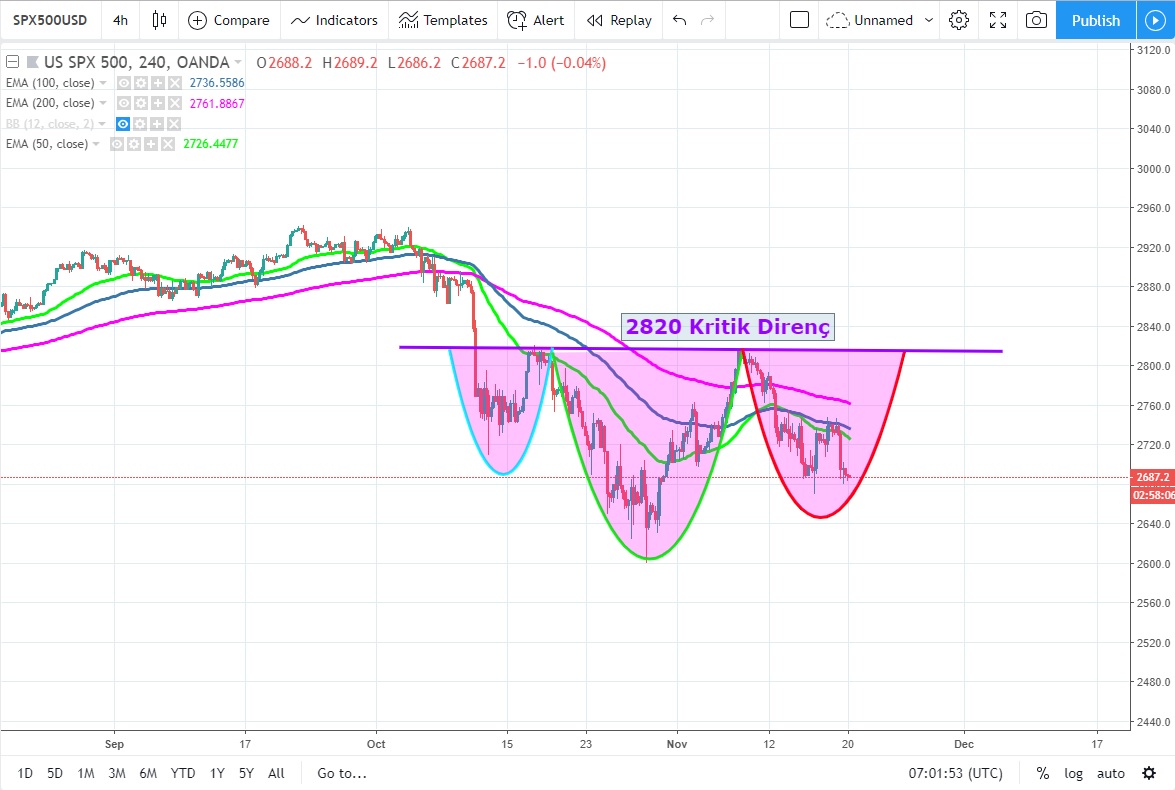Expand EMA (200, close) dropdown arrow

point(103,103)
